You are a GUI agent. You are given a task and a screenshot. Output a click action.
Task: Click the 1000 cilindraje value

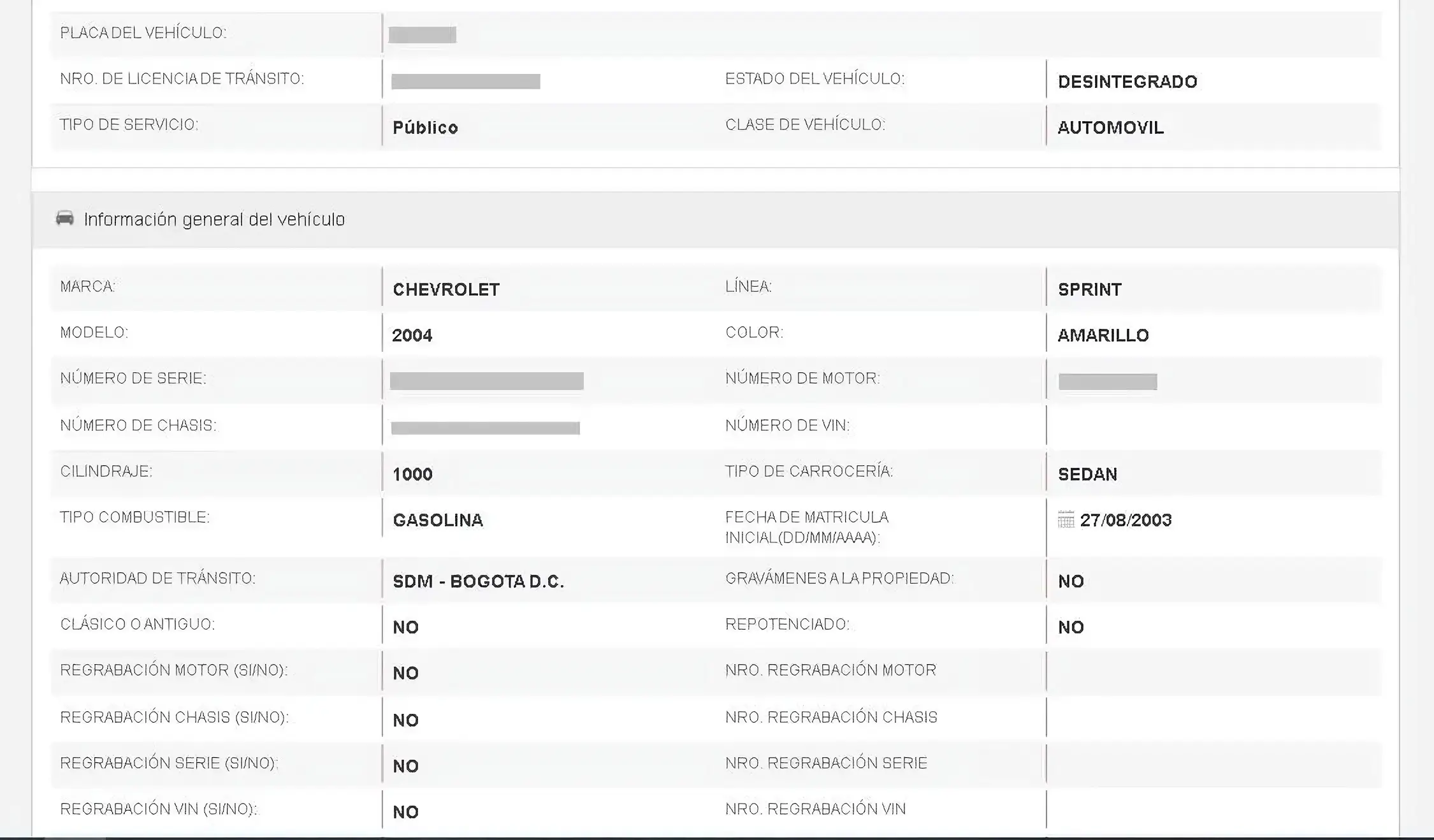[412, 474]
